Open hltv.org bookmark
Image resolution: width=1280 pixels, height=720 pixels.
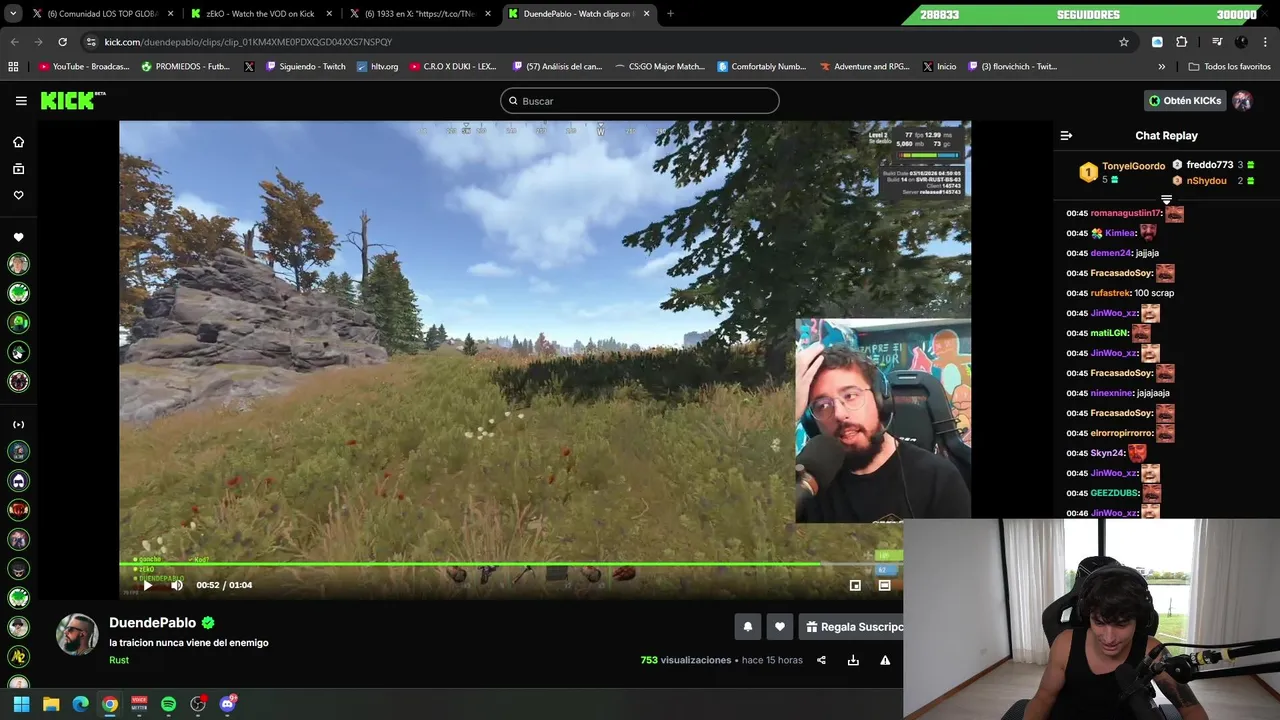coord(377,67)
